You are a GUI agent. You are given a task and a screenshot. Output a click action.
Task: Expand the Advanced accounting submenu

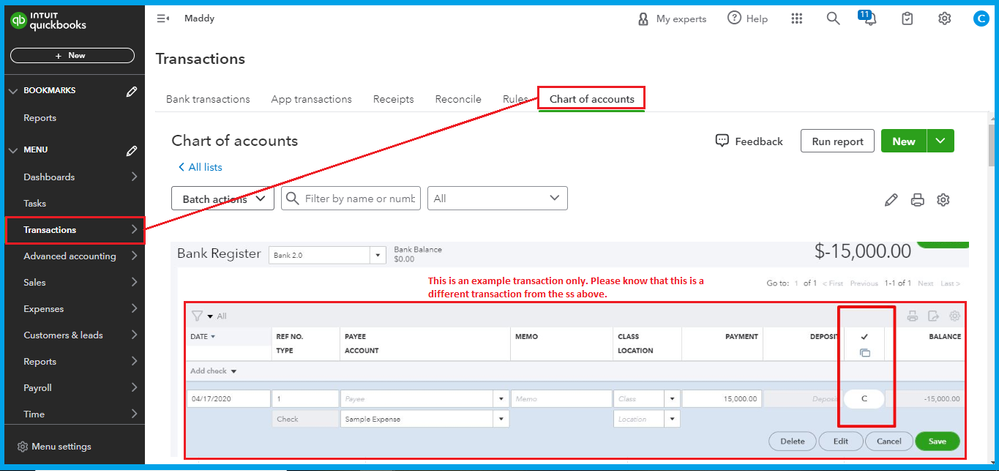(134, 256)
